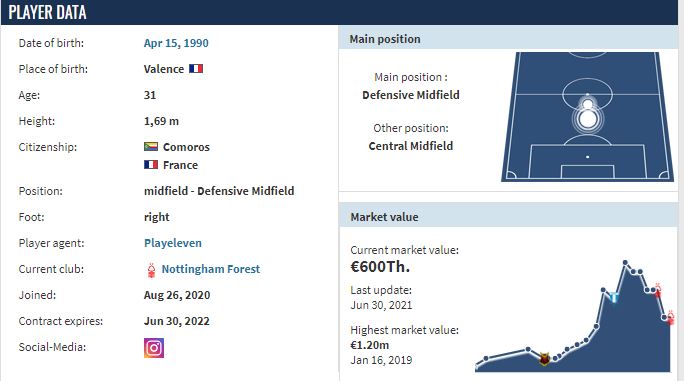Viewport: 684px width, 381px height.
Task: Click the light blue club crest on chart
Action: pos(614,298)
